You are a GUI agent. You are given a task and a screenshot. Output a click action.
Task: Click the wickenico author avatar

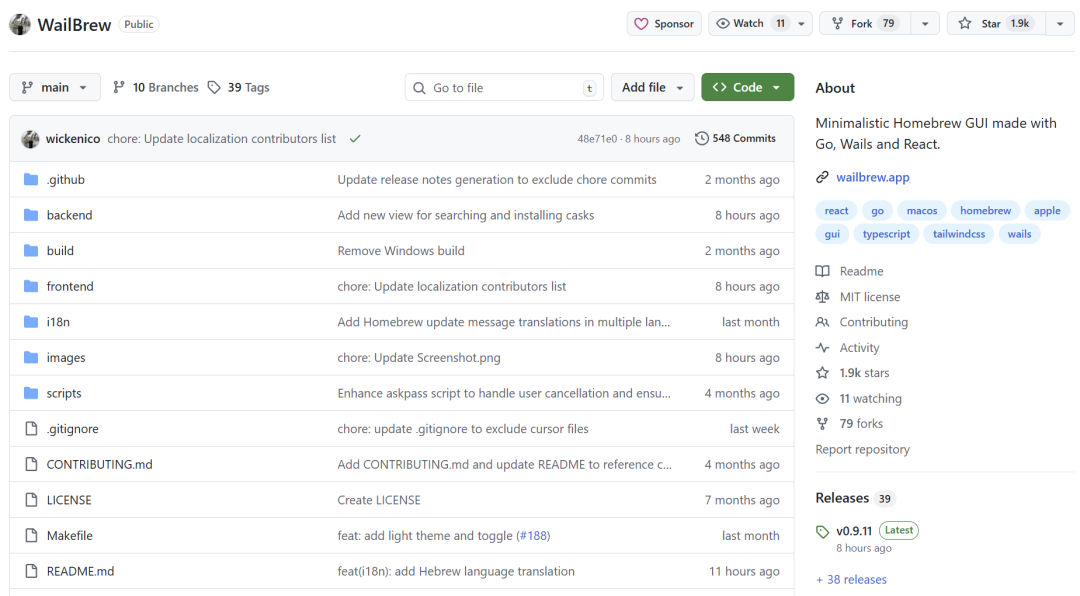tap(30, 139)
